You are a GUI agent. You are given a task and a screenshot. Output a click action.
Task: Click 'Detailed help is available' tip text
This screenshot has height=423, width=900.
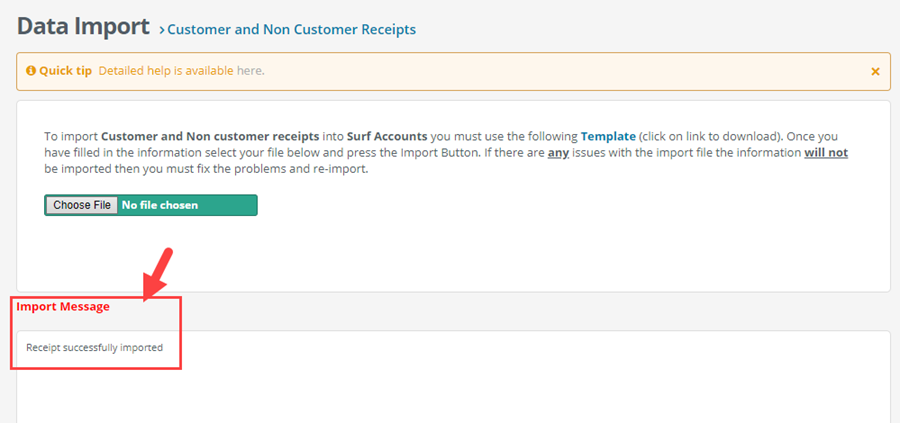[166, 71]
